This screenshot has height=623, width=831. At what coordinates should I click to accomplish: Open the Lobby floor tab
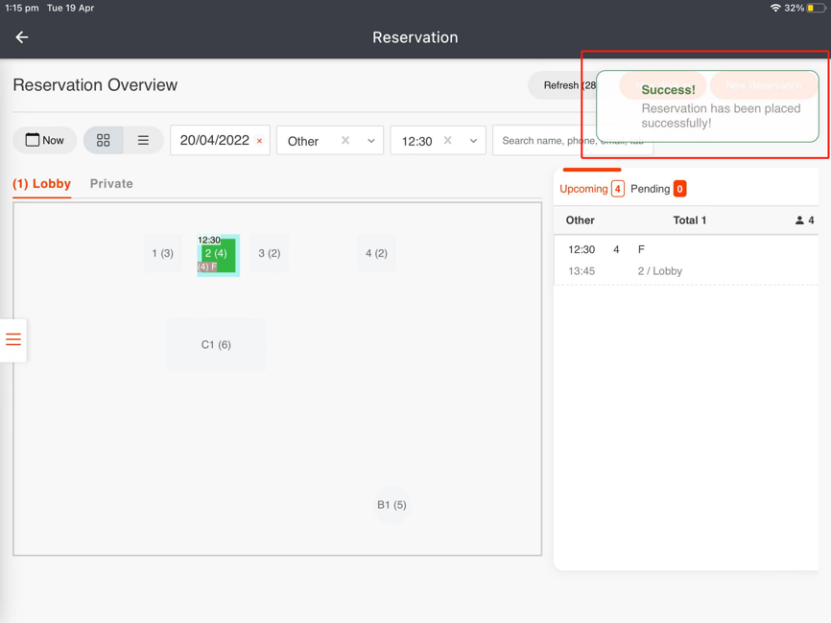[x=42, y=184]
